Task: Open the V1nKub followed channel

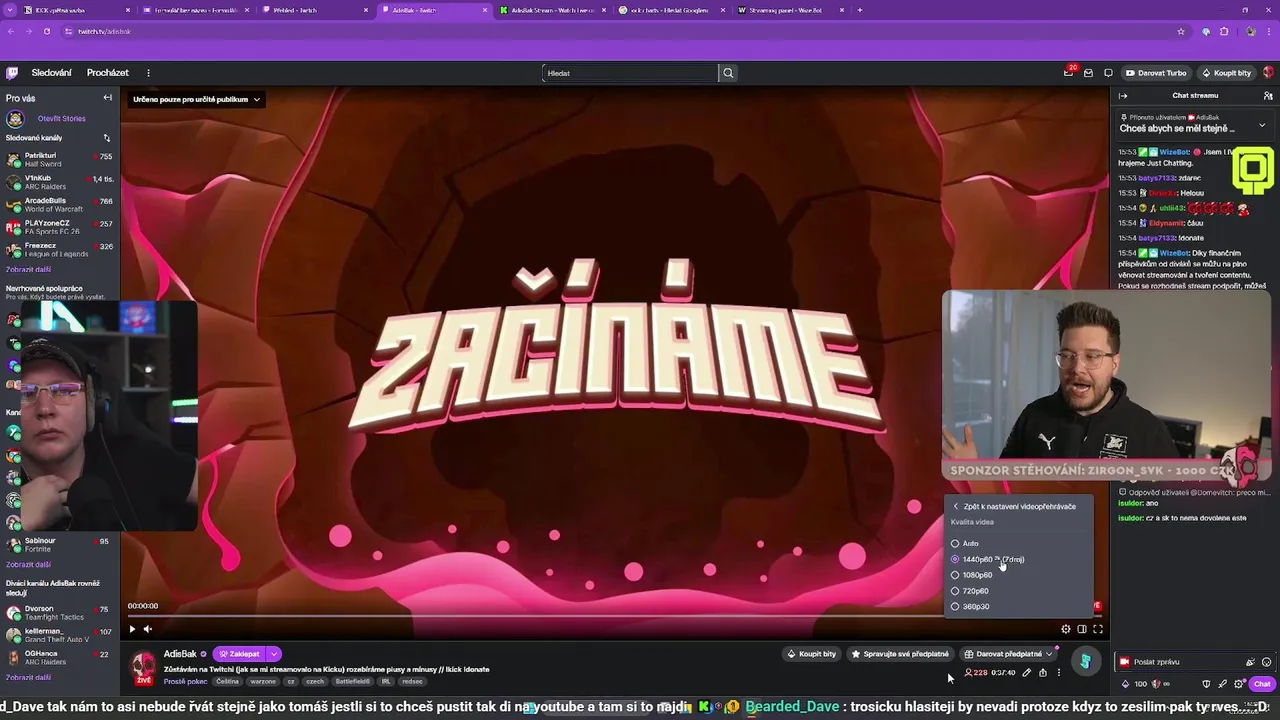Action: [x=58, y=182]
